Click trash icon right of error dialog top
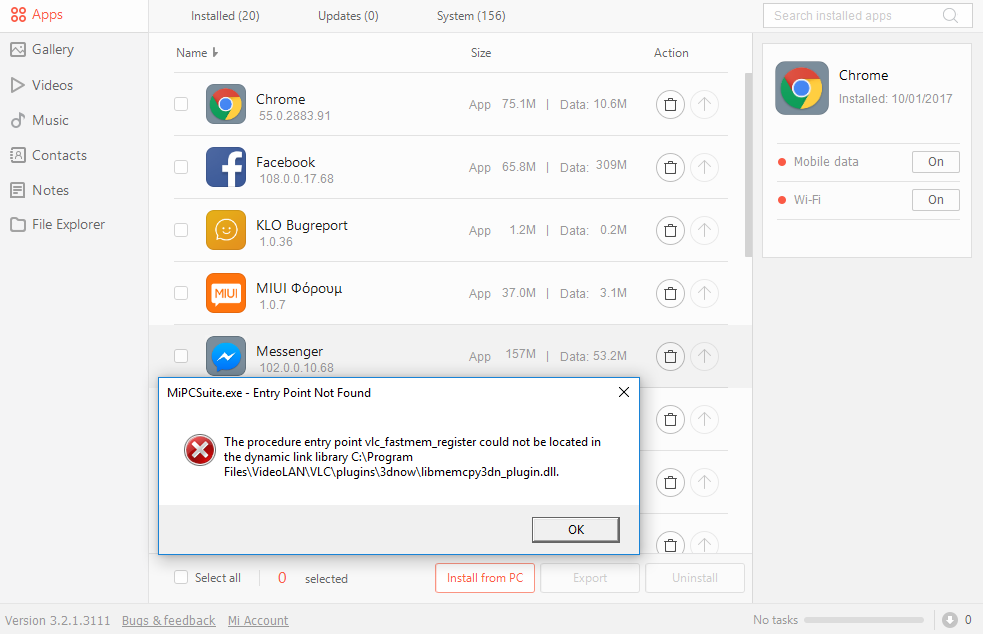 coord(670,419)
